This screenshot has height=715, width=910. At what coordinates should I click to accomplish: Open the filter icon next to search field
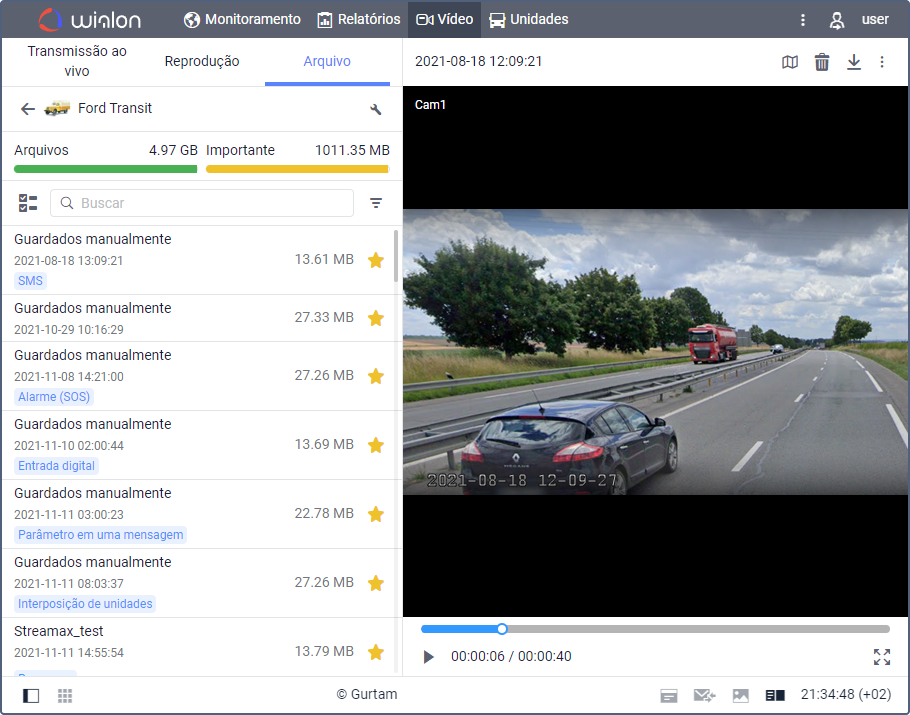[x=376, y=203]
